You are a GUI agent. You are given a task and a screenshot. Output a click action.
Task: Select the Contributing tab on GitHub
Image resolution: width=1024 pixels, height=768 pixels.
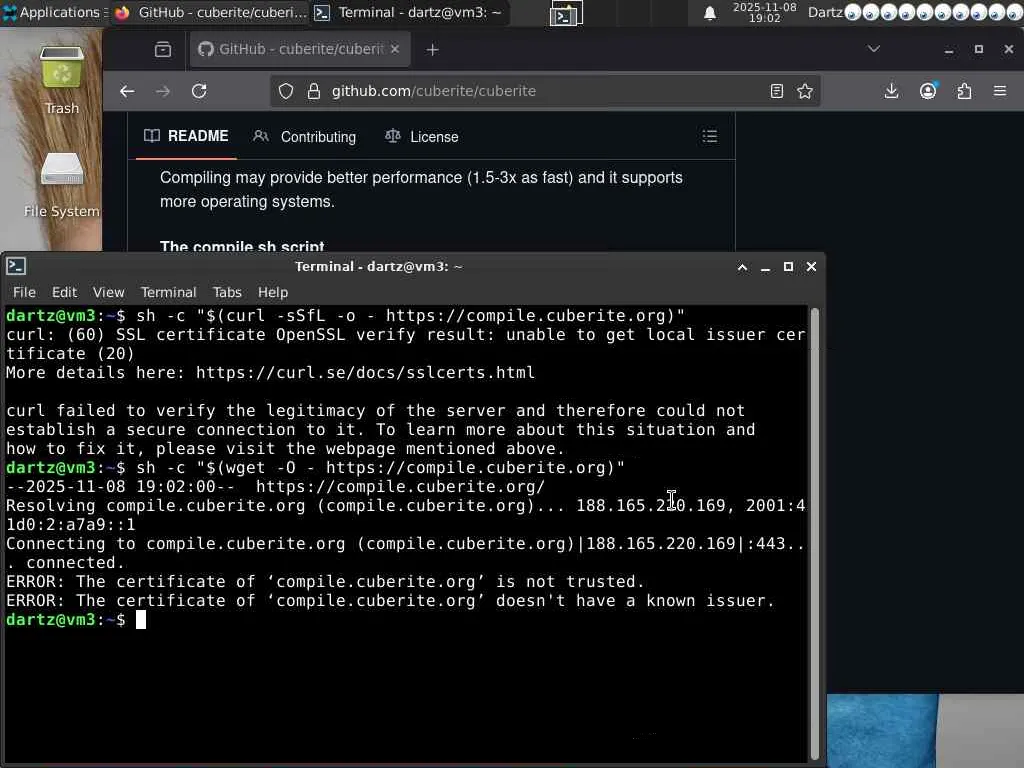pos(305,136)
